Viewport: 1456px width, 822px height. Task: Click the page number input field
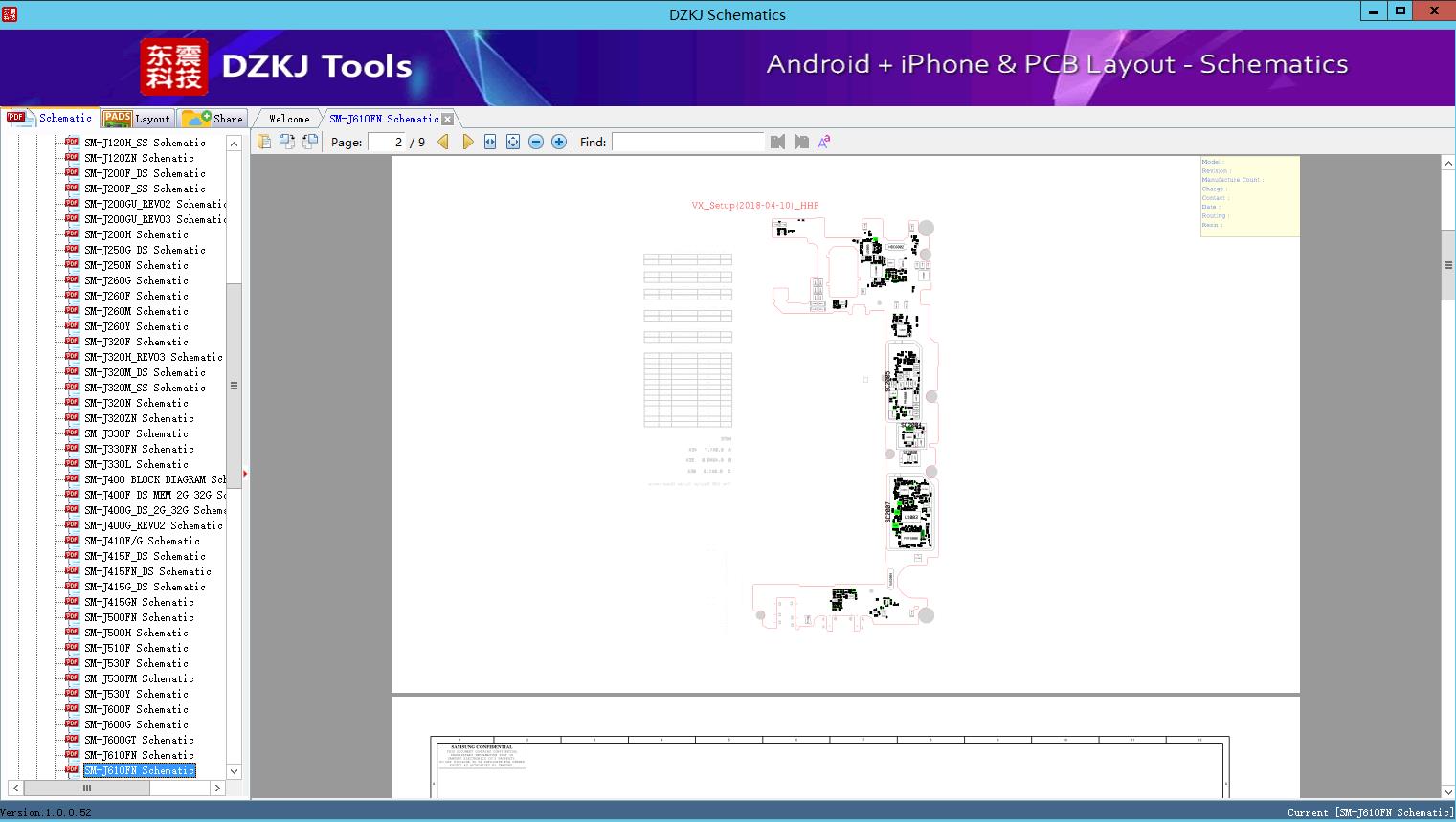point(386,142)
